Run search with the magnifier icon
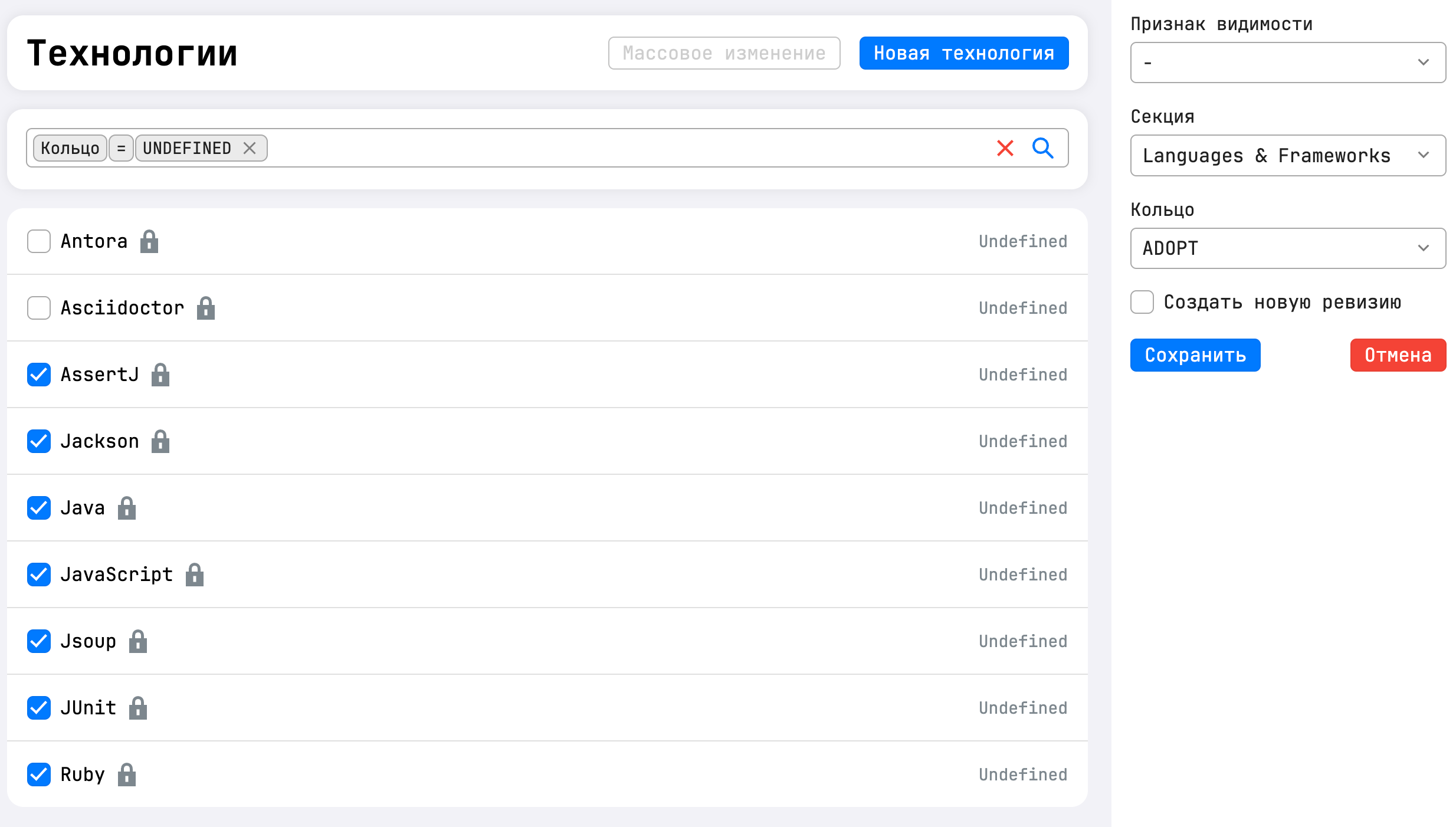 tap(1043, 148)
